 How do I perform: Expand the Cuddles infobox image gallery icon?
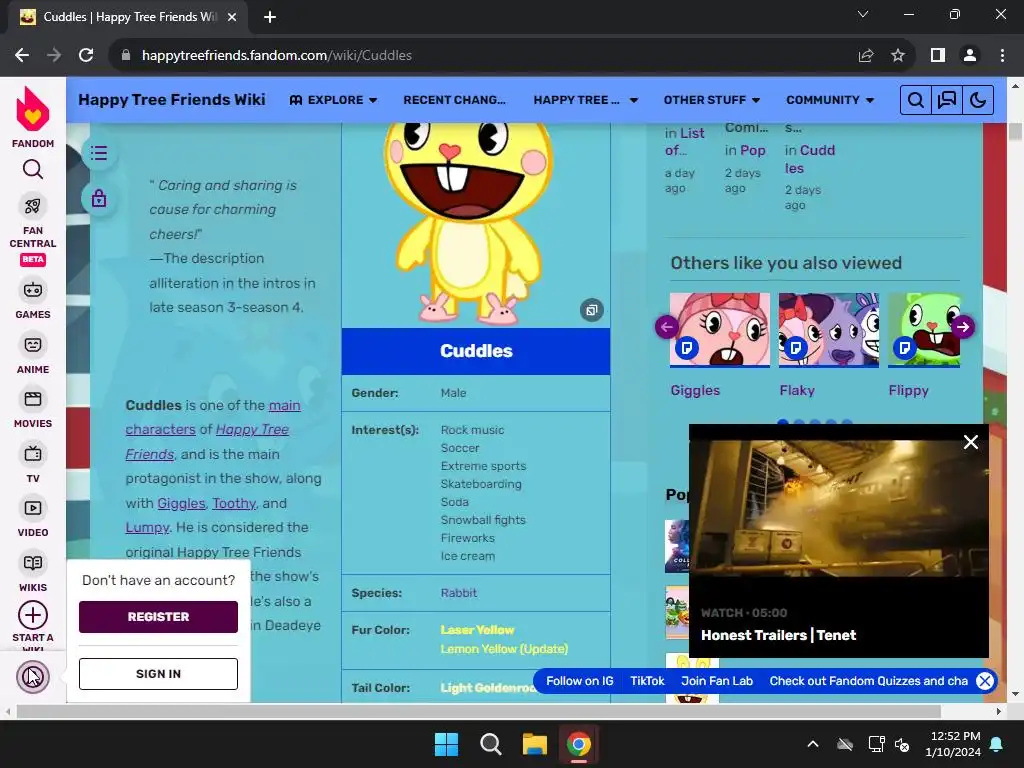(592, 310)
